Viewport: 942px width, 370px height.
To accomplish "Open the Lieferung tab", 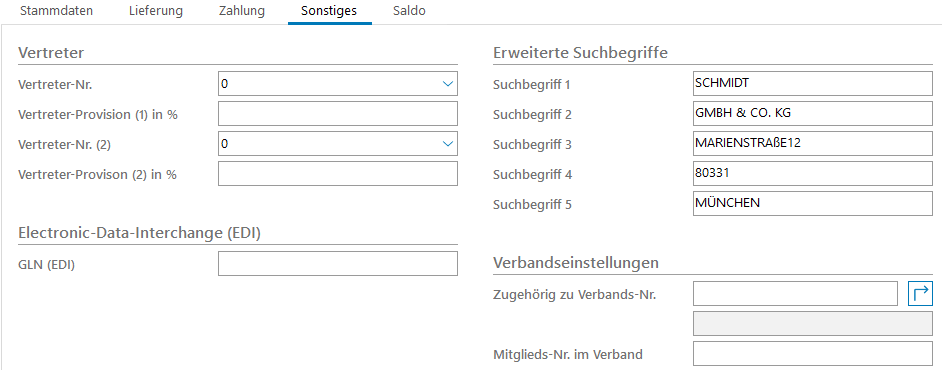I will [x=156, y=11].
